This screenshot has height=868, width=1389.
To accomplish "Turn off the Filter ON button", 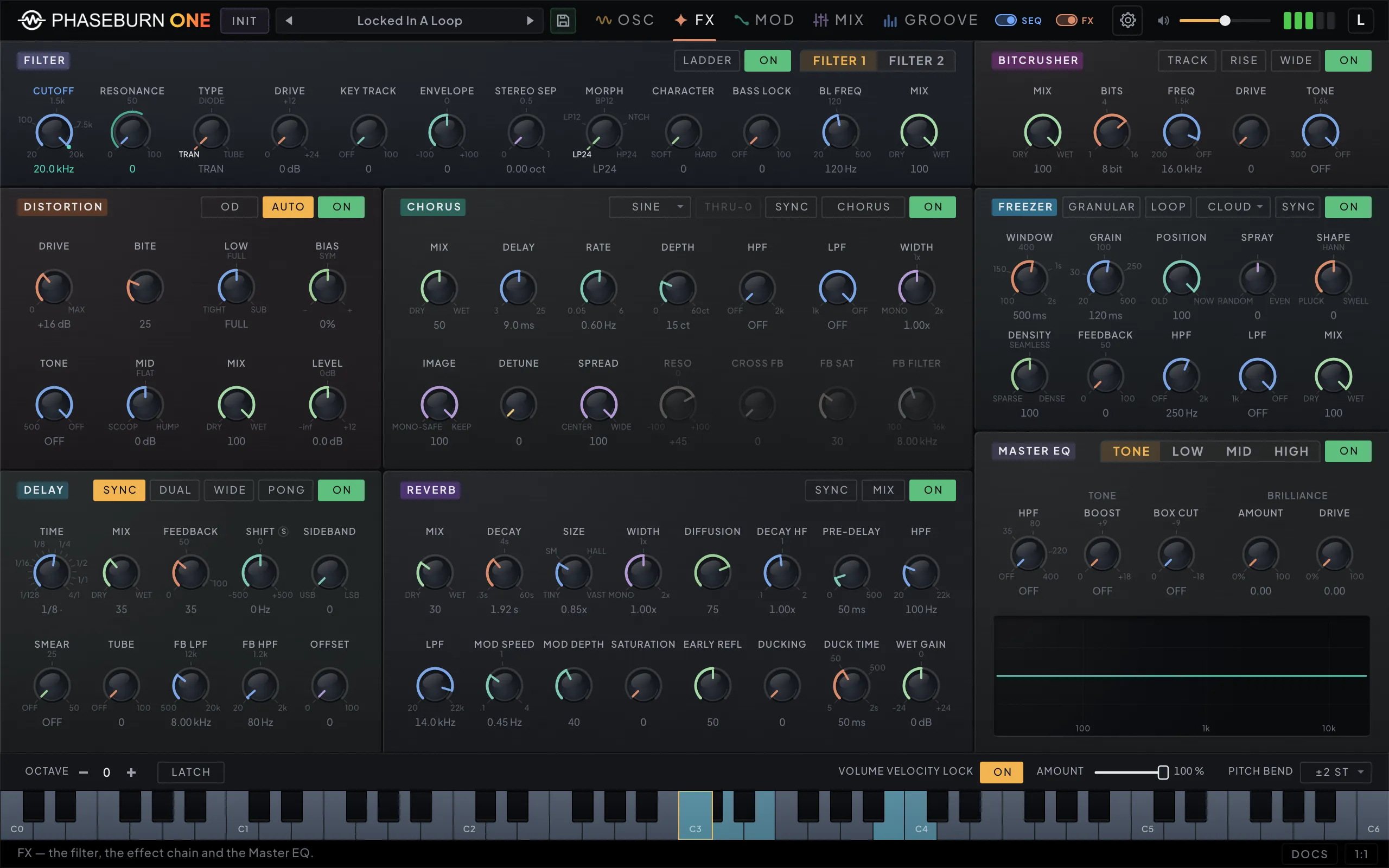I will 768,60.
